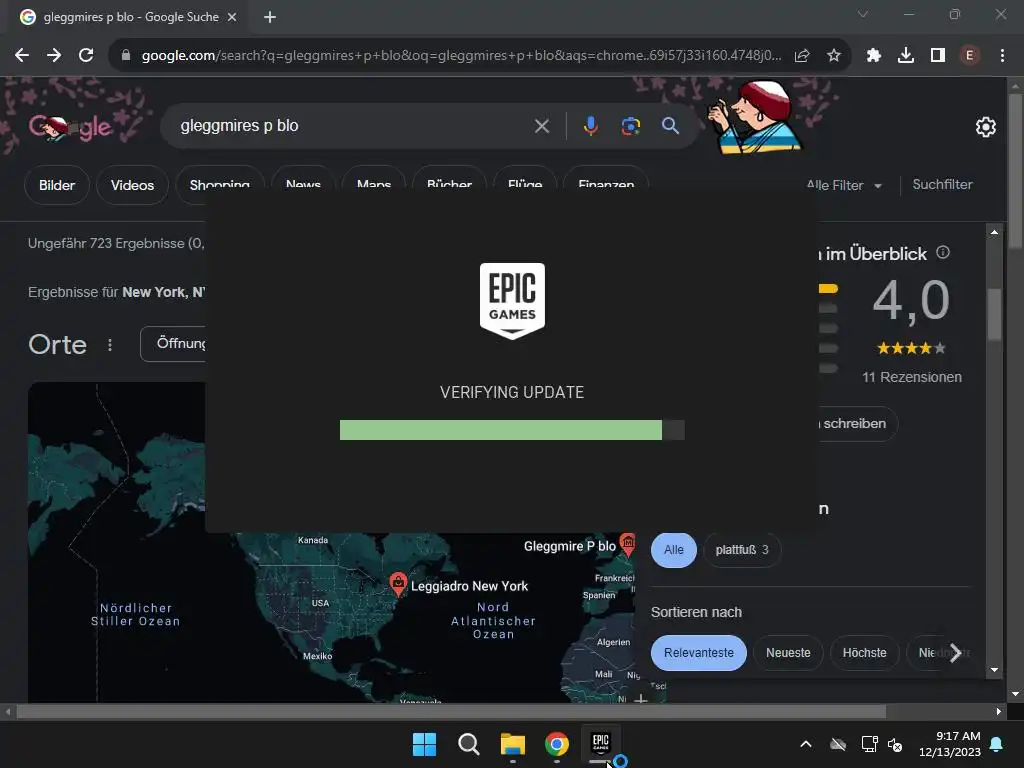Open more options dots beside Orte

pos(110,345)
